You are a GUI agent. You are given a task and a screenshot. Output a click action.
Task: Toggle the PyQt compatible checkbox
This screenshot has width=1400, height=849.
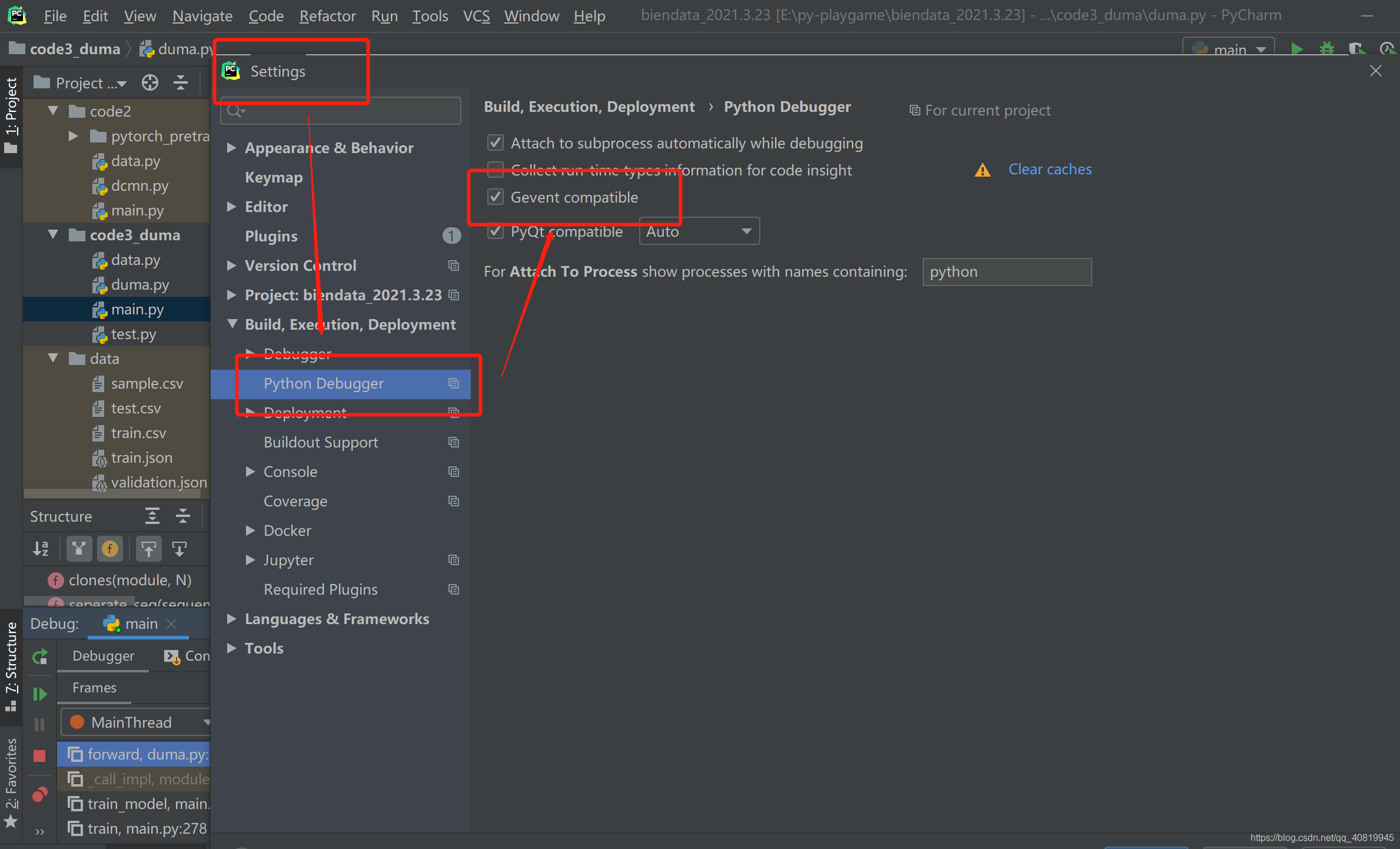tap(495, 231)
